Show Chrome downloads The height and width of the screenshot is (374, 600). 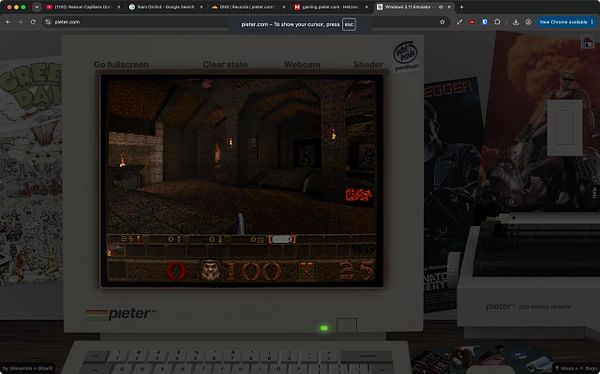[516, 22]
